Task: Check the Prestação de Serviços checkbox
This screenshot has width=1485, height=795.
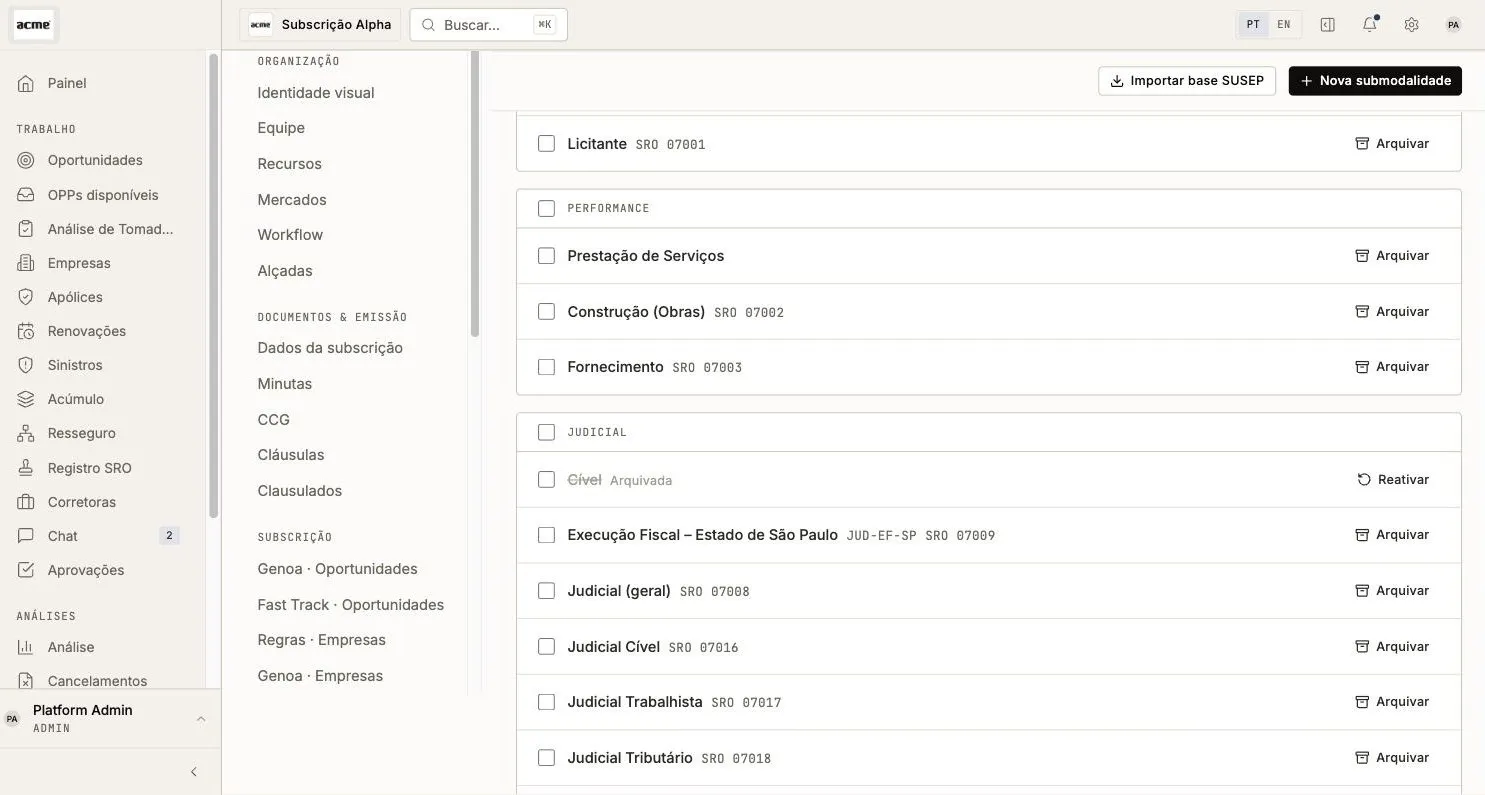Action: click(x=546, y=256)
